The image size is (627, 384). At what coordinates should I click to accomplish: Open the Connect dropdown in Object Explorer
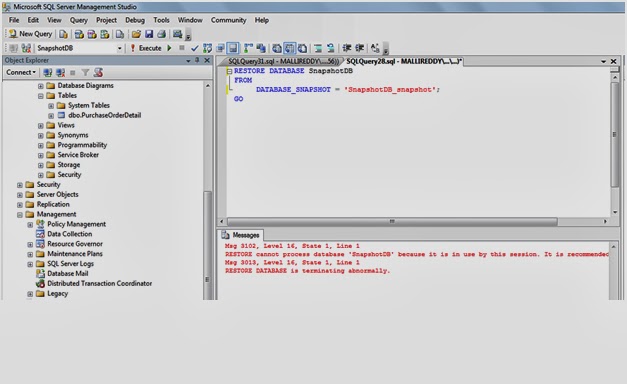pos(21,72)
